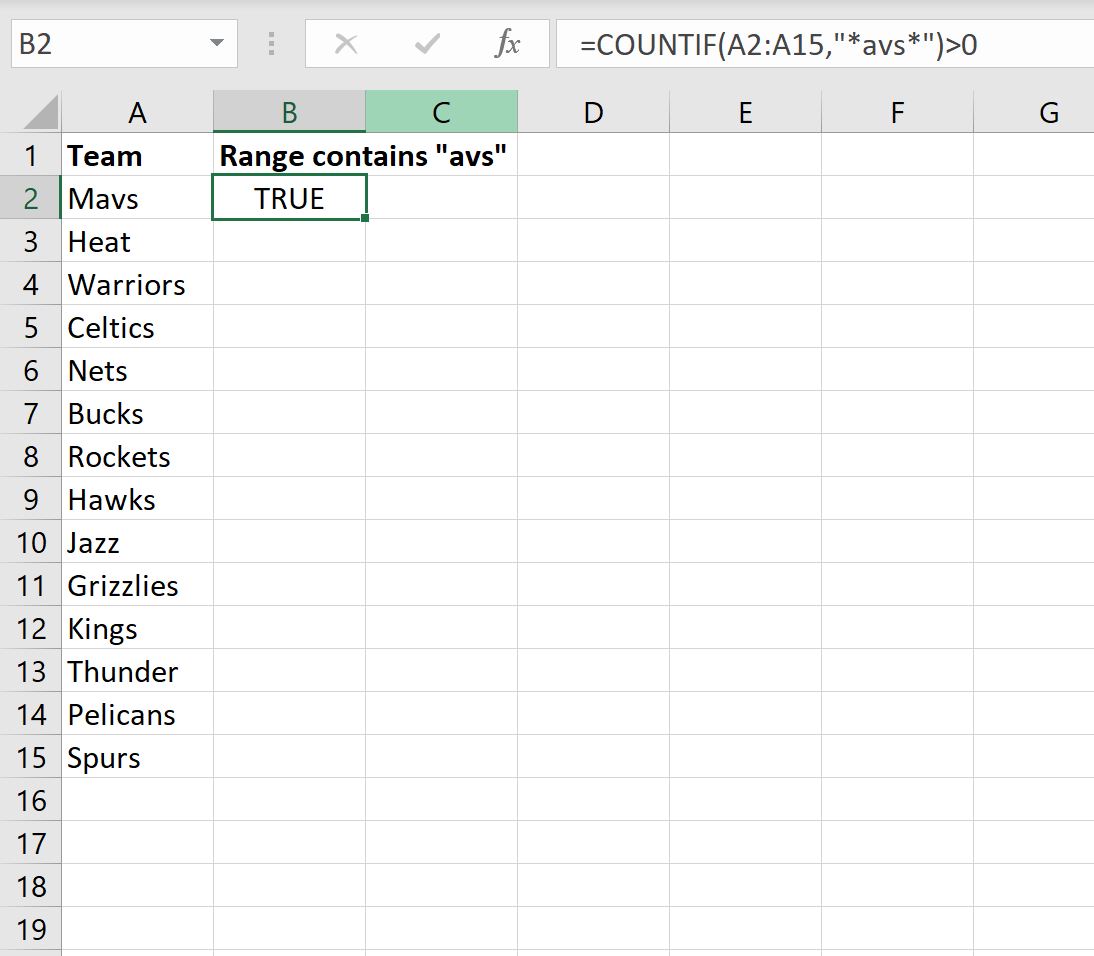1094x956 pixels.
Task: Open the Name Box dropdown arrow
Action: [x=218, y=43]
